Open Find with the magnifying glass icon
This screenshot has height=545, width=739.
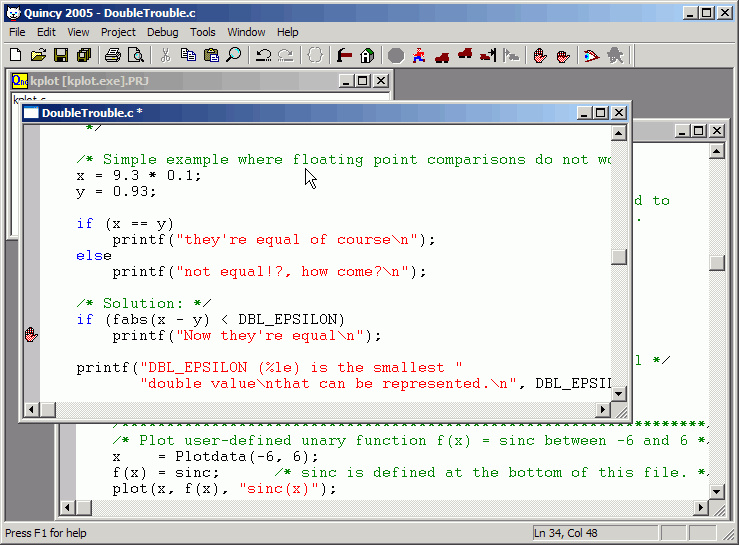(x=234, y=55)
